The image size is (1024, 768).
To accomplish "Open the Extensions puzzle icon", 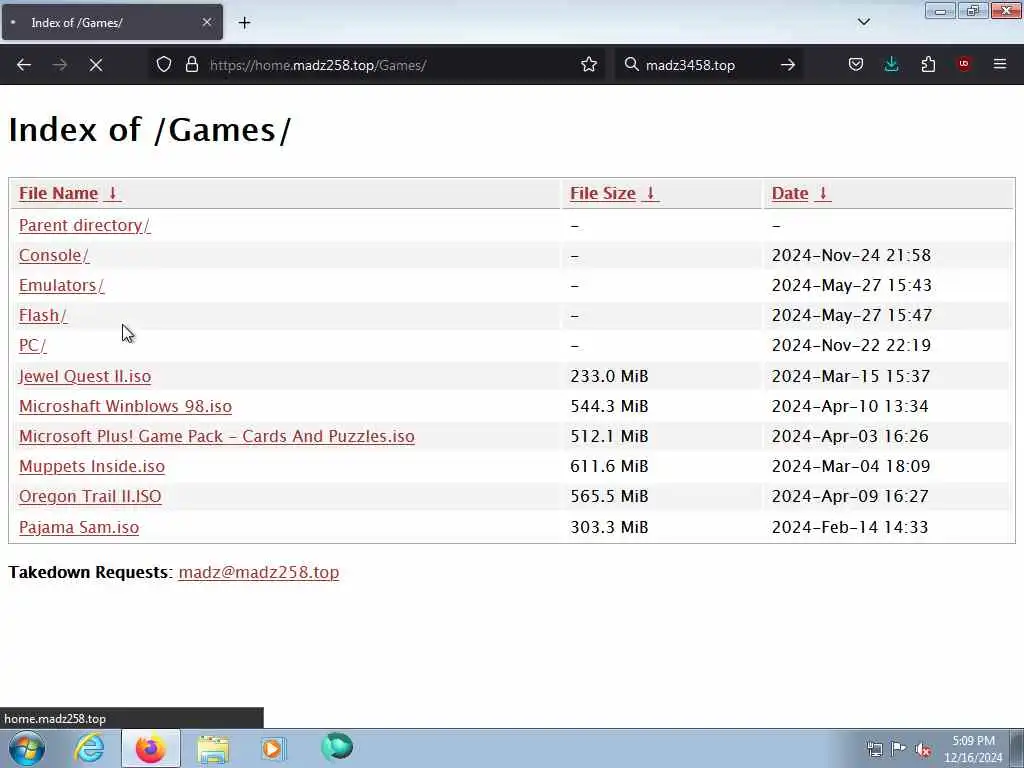I will point(928,65).
